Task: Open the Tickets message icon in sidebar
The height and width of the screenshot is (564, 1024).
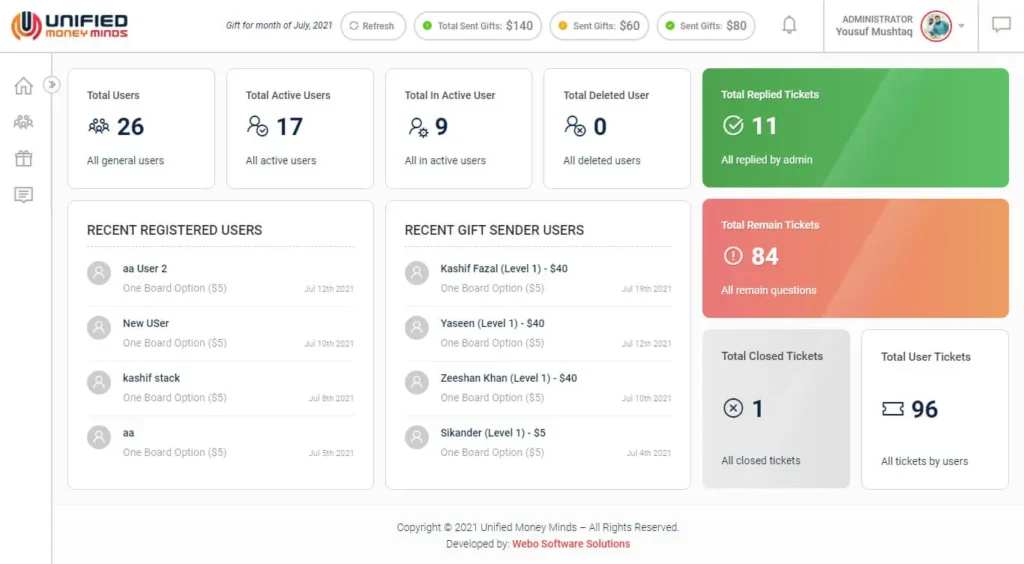Action: (23, 195)
